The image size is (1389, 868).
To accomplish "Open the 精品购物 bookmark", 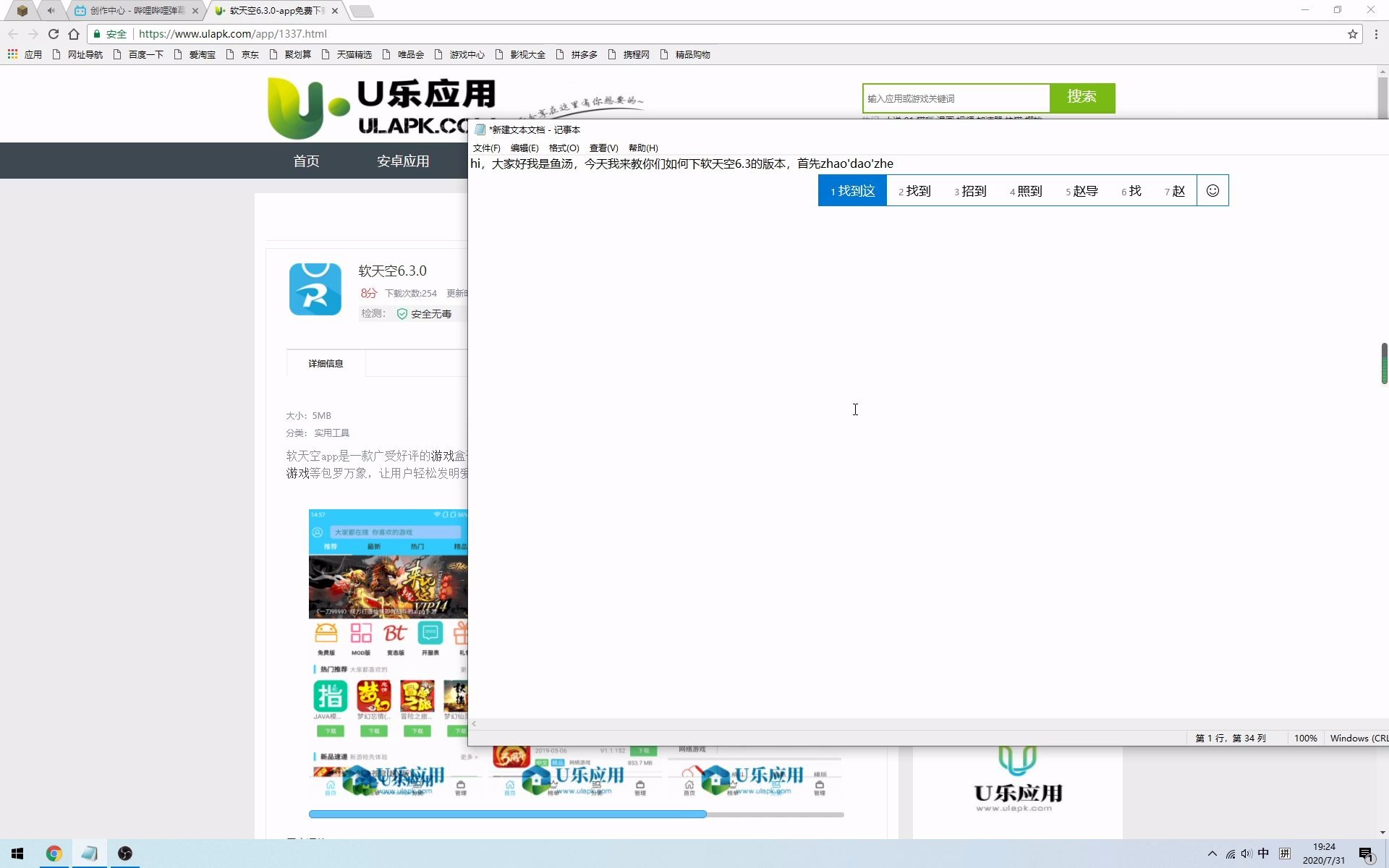I will tap(685, 54).
